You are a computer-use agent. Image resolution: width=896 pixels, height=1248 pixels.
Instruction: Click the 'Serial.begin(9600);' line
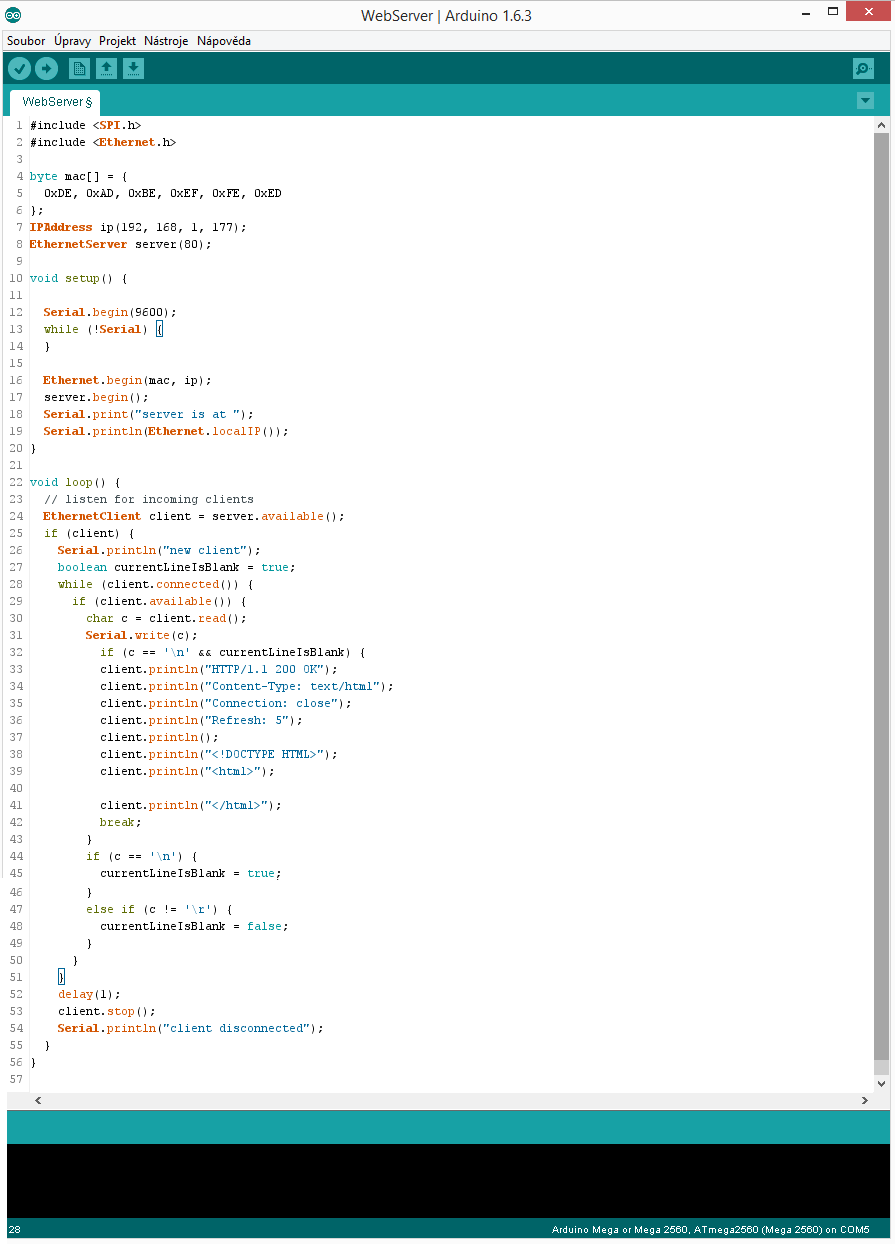[110, 312]
